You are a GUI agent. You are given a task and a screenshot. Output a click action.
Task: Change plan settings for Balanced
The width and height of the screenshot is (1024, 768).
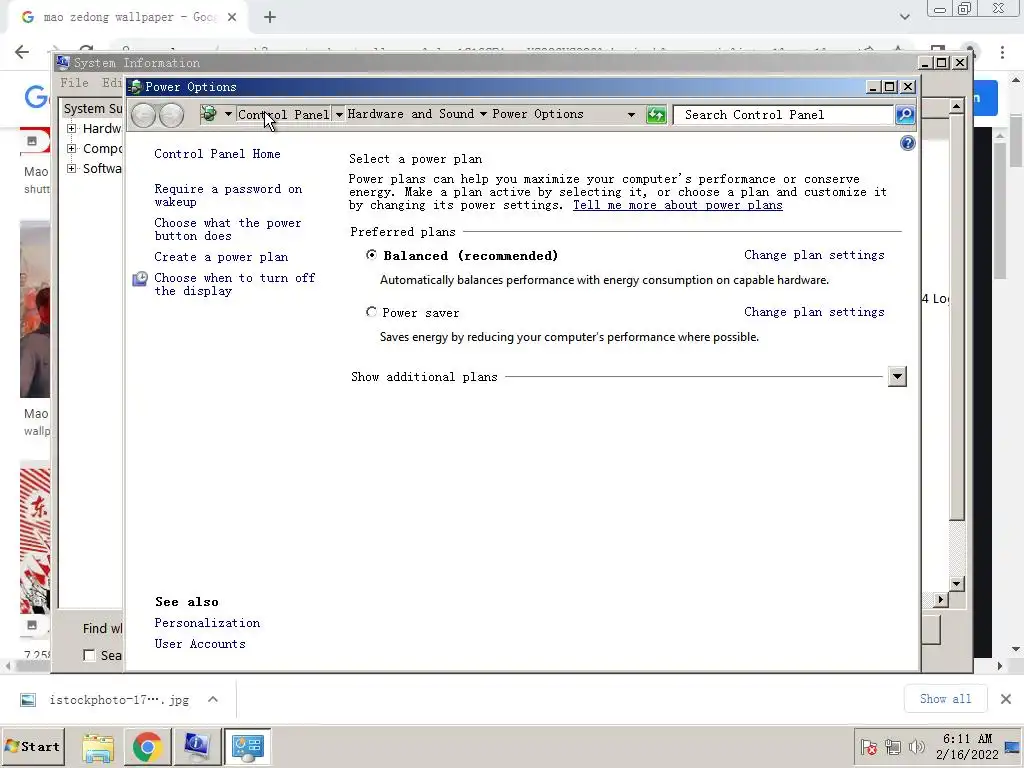(x=814, y=255)
